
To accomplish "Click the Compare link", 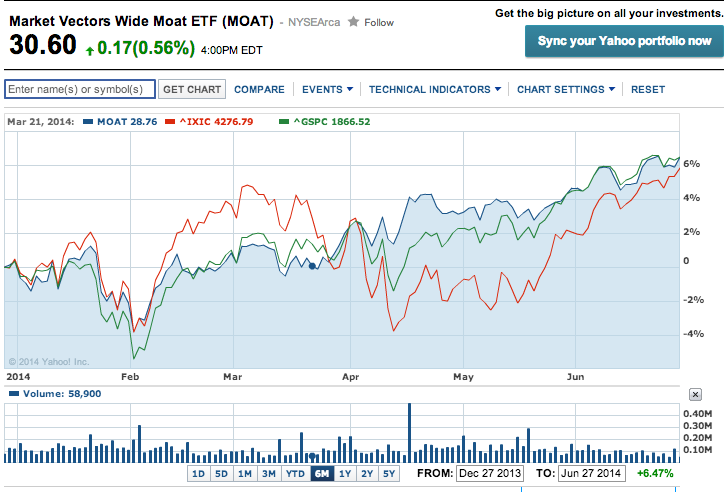I will tap(259, 89).
